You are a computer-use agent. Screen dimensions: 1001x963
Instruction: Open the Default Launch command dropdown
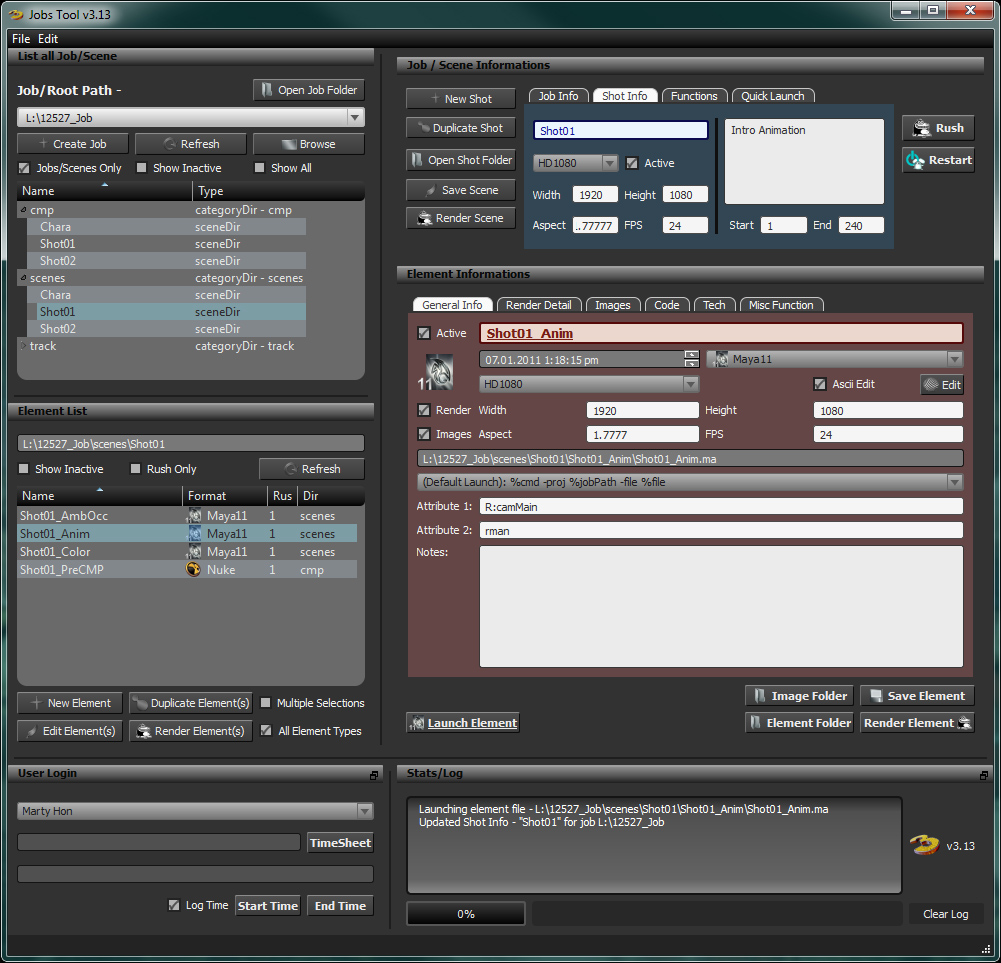pos(954,482)
